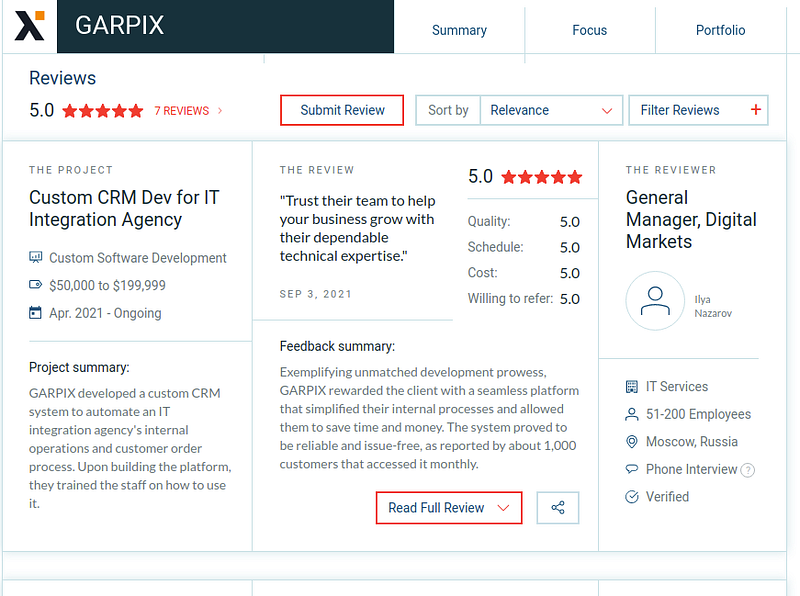Viewport: 800px width, 596px height.
Task: Open the Filter Reviews button
Action: [697, 110]
